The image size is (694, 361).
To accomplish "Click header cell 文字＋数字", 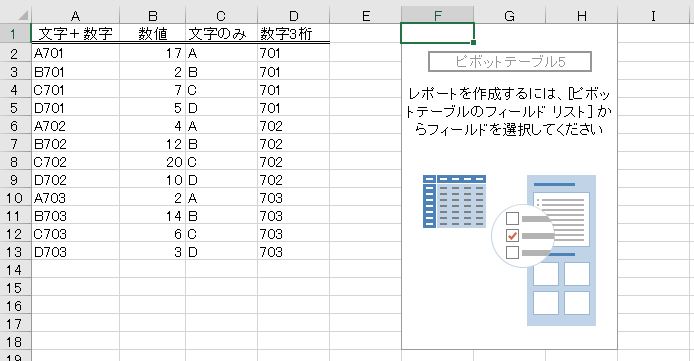I will click(x=75, y=34).
